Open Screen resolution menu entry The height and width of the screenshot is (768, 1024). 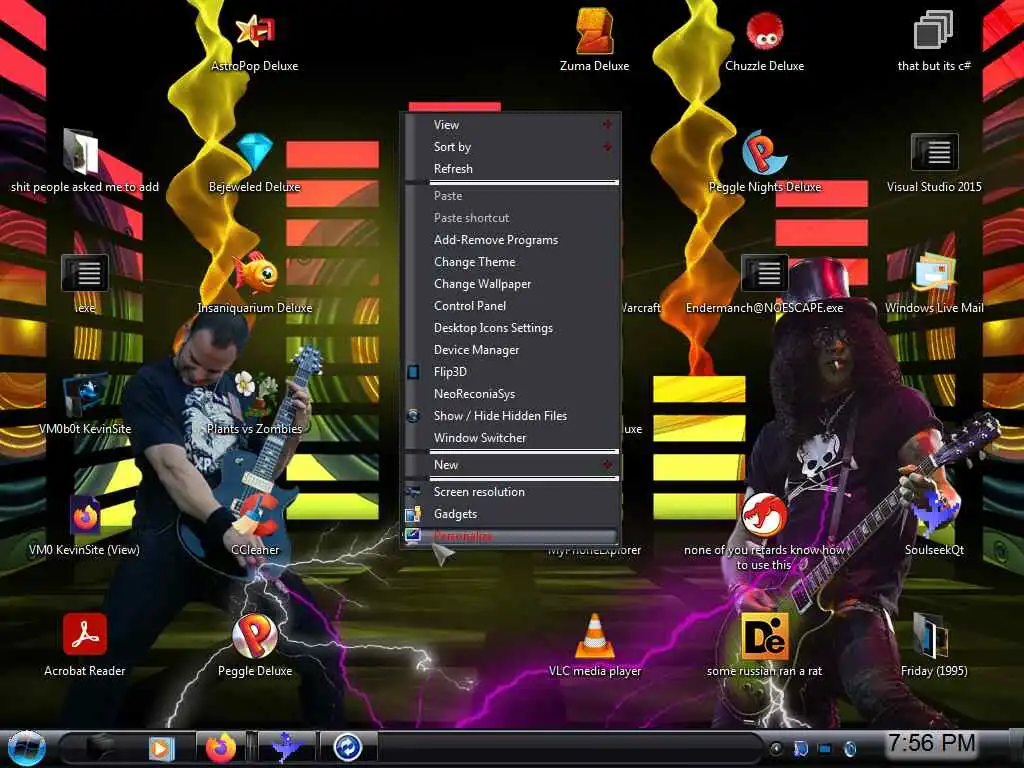(512, 492)
